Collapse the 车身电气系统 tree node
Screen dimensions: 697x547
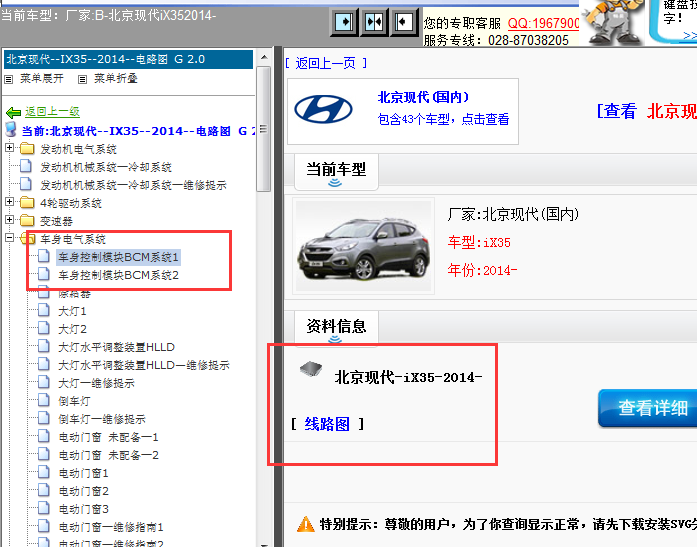[9, 238]
